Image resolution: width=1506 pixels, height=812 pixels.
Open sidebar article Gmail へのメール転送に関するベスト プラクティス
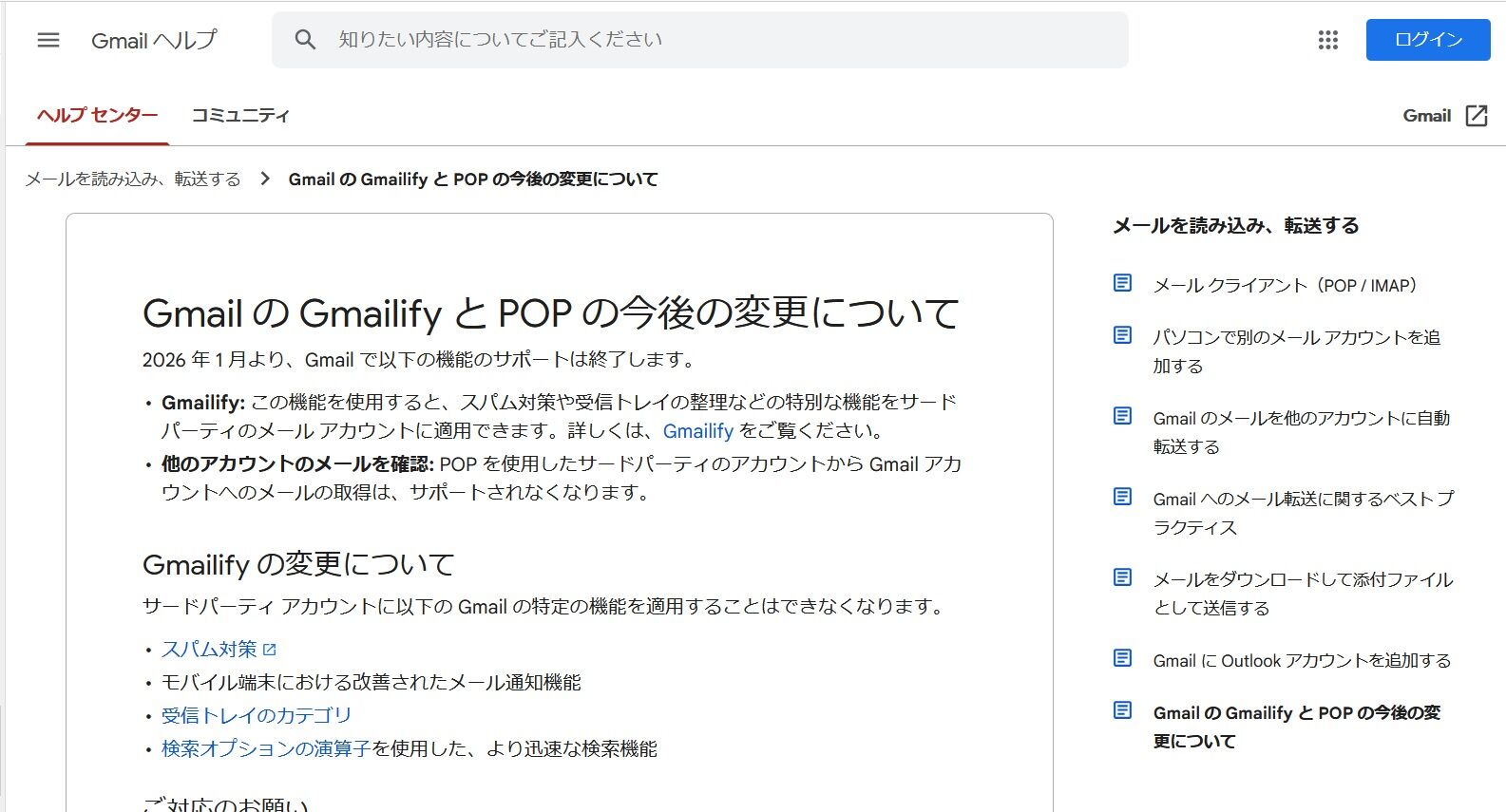tap(1304, 513)
